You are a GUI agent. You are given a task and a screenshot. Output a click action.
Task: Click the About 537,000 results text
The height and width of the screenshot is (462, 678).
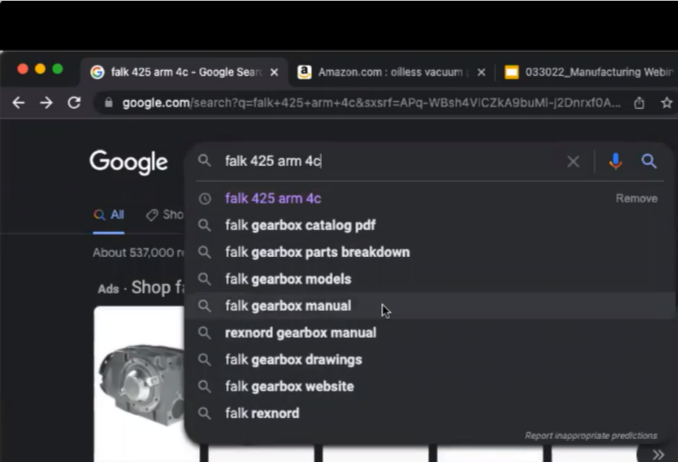pyautogui.click(x=139, y=253)
